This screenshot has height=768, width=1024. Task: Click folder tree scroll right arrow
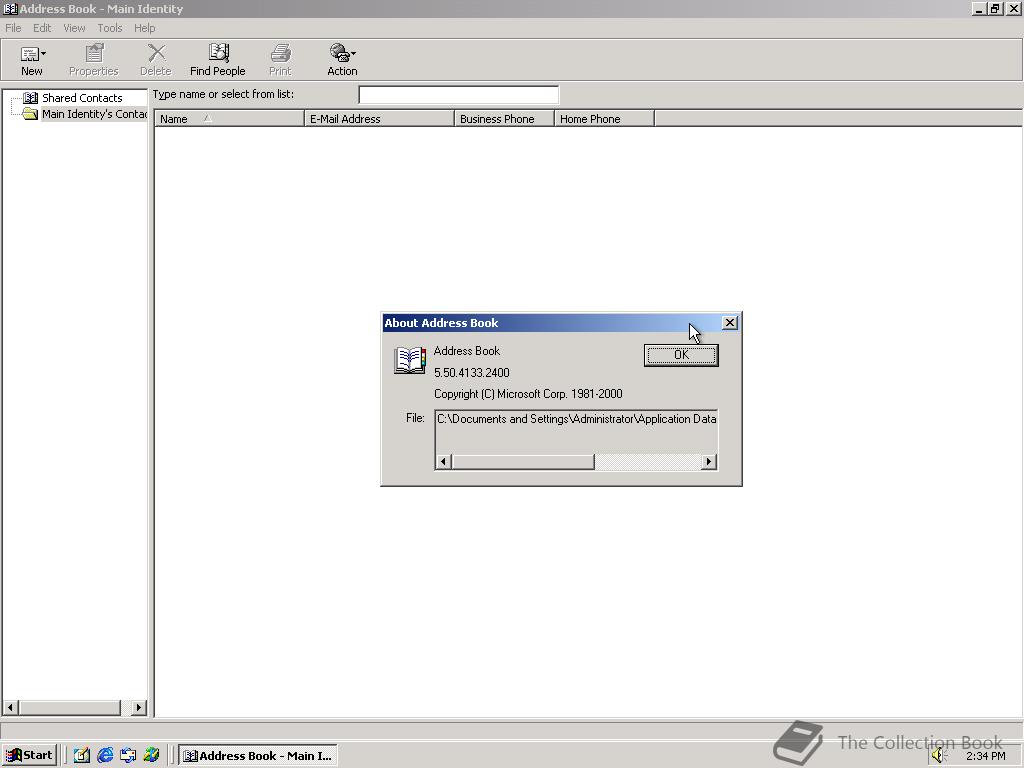click(138, 707)
